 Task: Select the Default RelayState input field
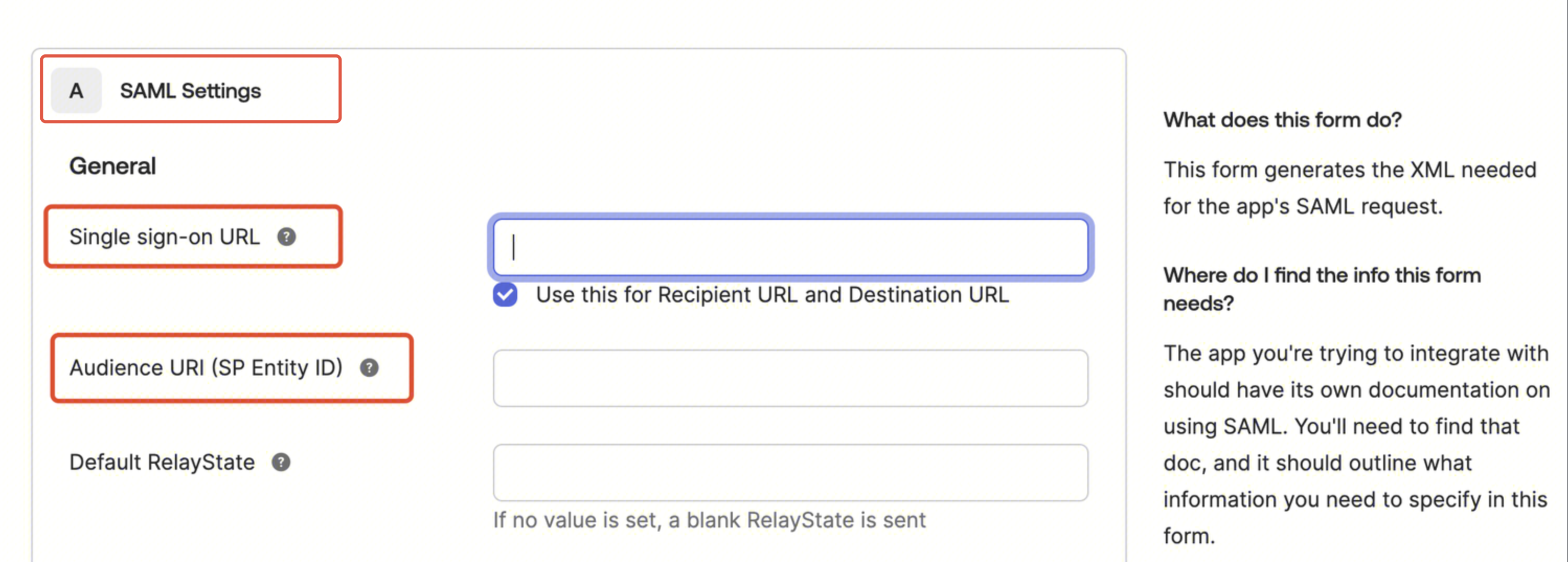click(x=790, y=473)
